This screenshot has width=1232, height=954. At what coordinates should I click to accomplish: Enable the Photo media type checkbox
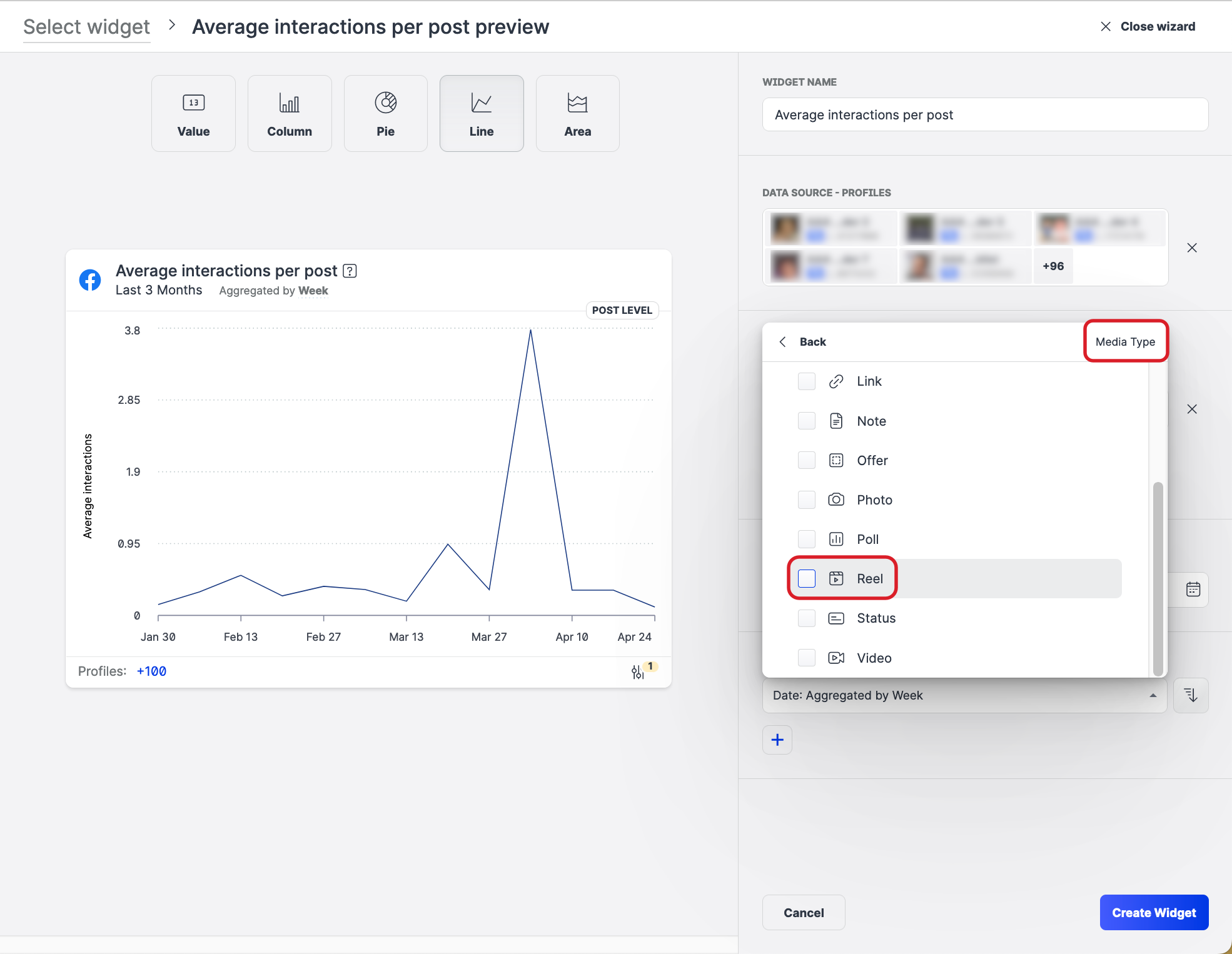coord(807,500)
